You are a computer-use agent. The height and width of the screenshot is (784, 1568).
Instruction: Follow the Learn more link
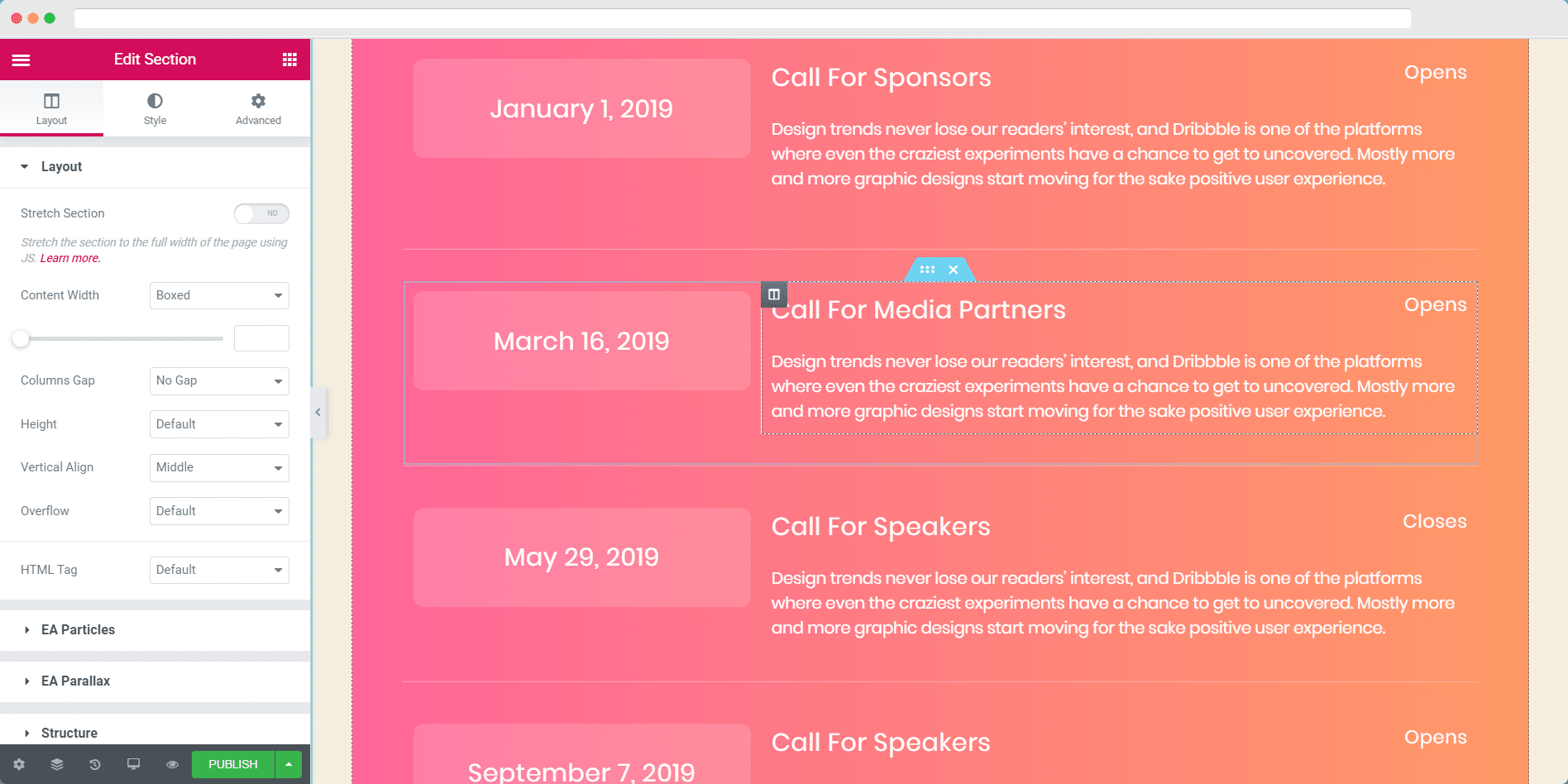(70, 258)
